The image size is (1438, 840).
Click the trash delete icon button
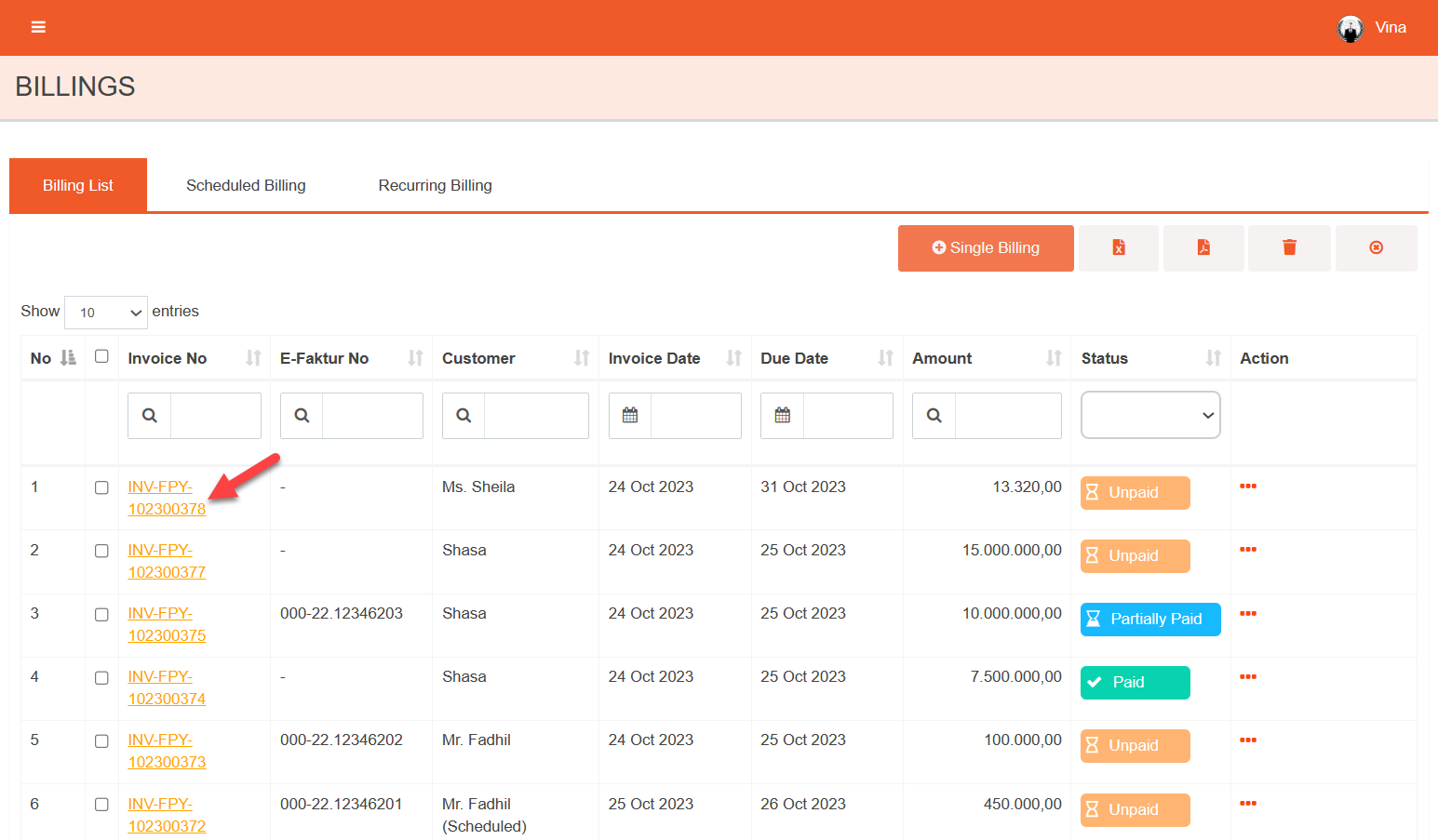coord(1288,247)
